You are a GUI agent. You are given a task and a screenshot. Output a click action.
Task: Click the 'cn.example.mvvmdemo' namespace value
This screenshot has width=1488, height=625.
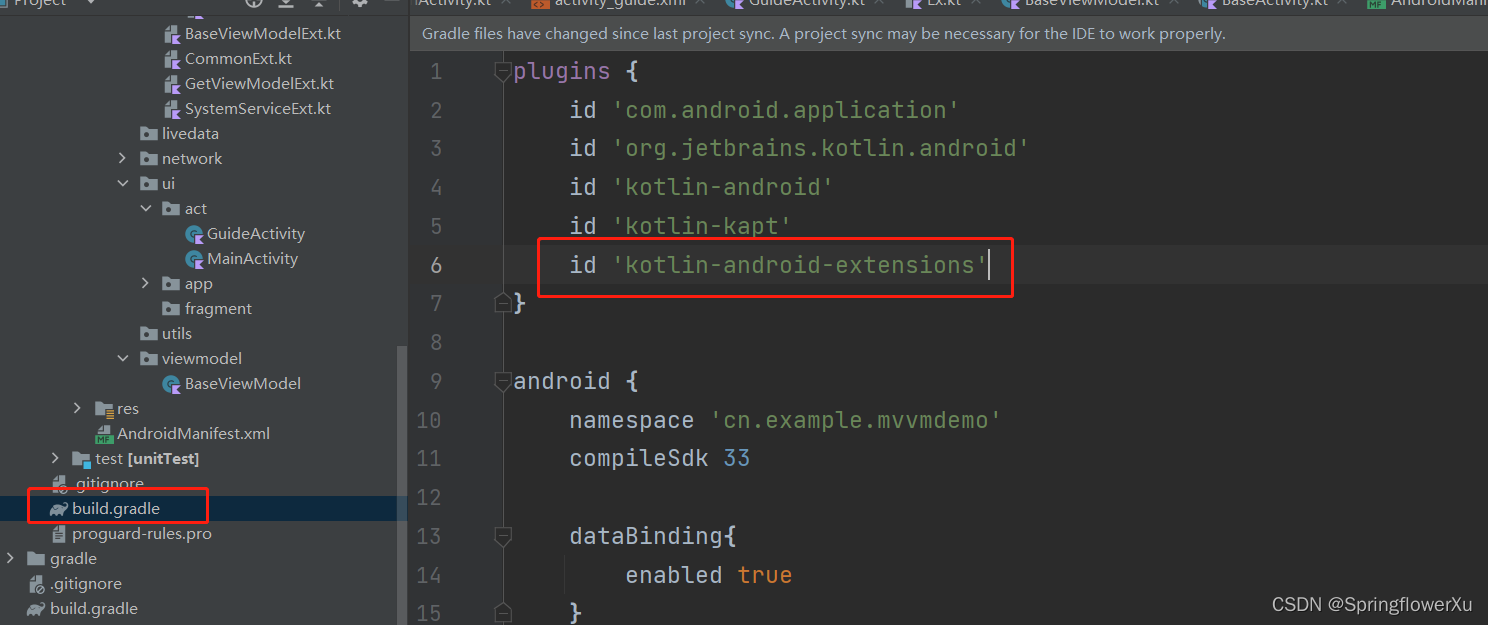pyautogui.click(x=855, y=420)
